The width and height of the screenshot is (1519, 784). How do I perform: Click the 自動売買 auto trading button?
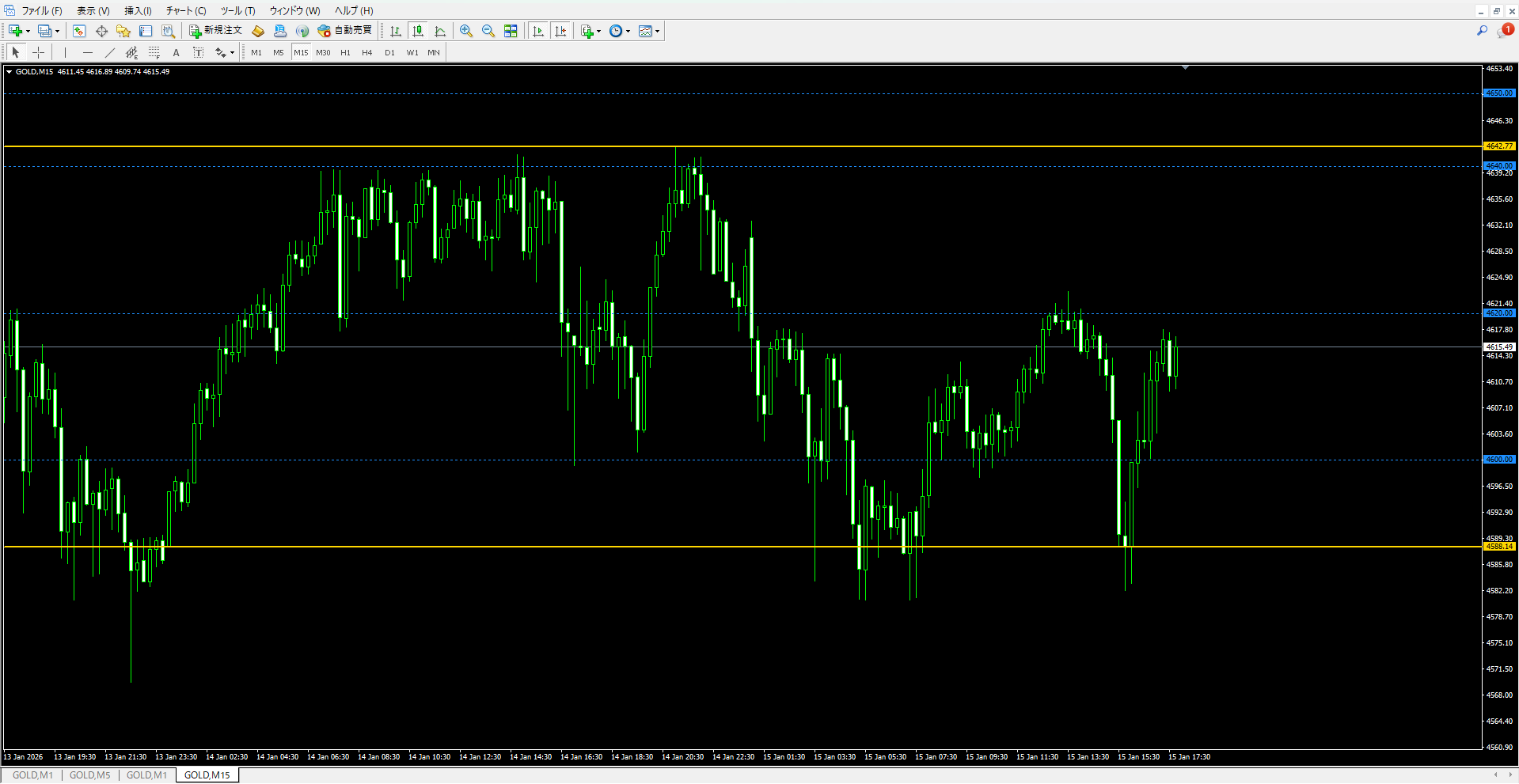[345, 31]
